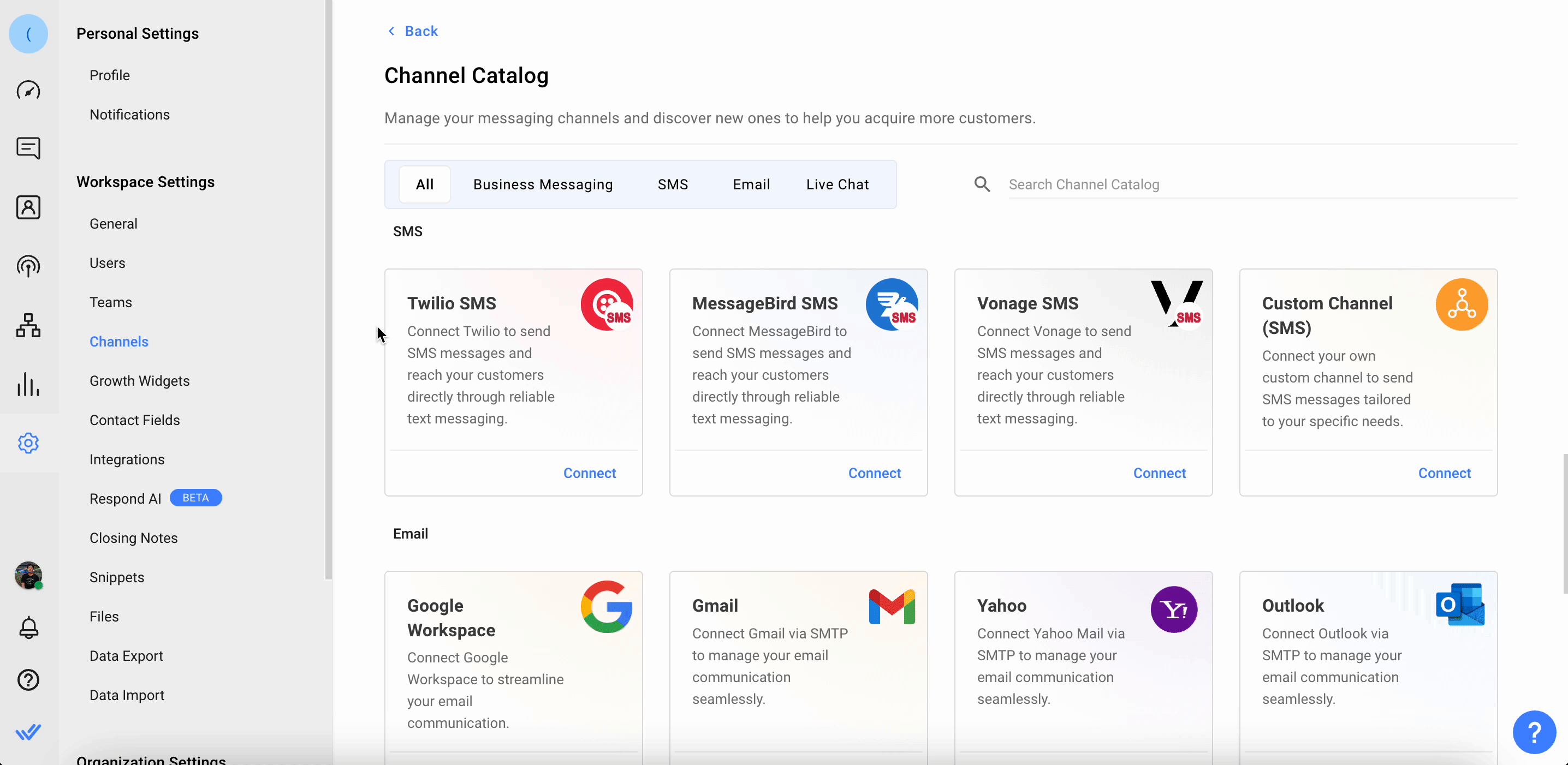Connect the Twilio SMS channel
This screenshot has width=1568, height=765.
coord(589,473)
